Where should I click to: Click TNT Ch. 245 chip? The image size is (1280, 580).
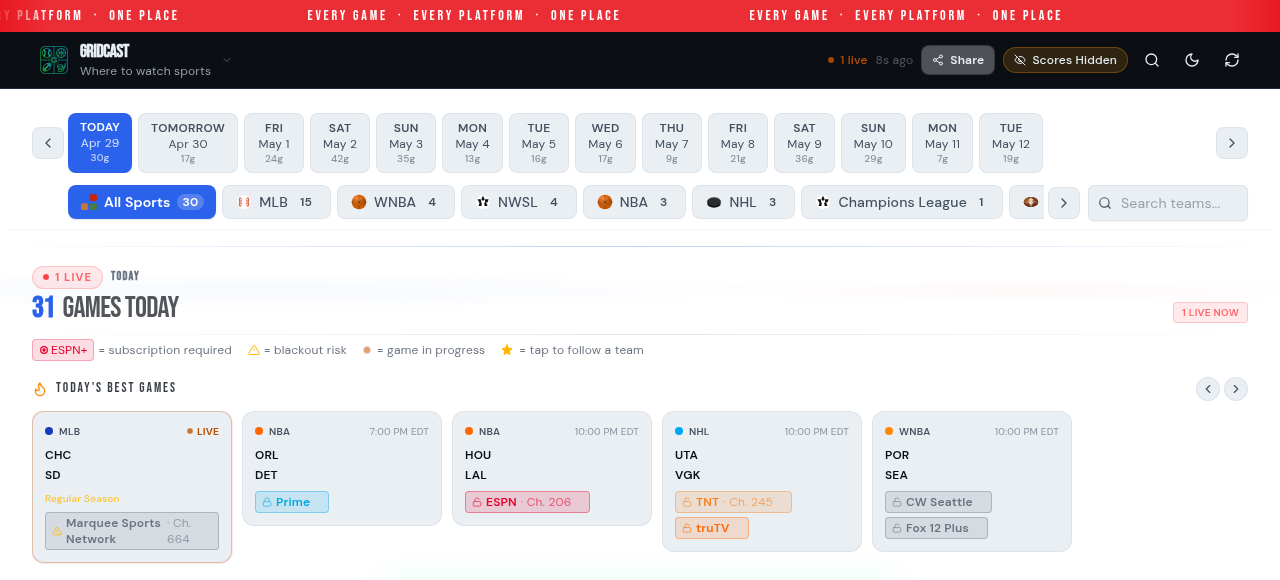733,502
